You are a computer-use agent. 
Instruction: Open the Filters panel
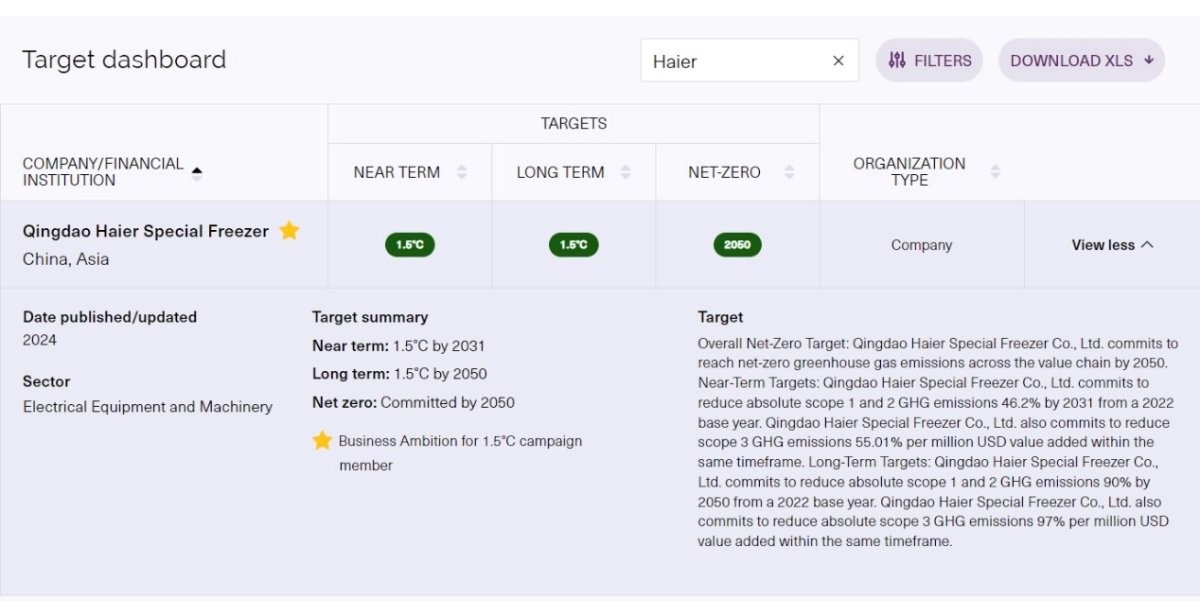point(929,61)
